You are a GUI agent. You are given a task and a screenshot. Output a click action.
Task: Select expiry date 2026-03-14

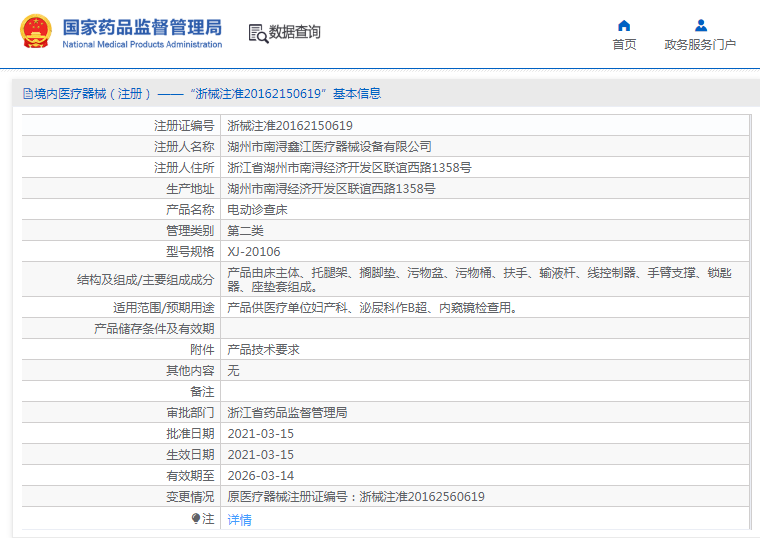pyautogui.click(x=261, y=475)
